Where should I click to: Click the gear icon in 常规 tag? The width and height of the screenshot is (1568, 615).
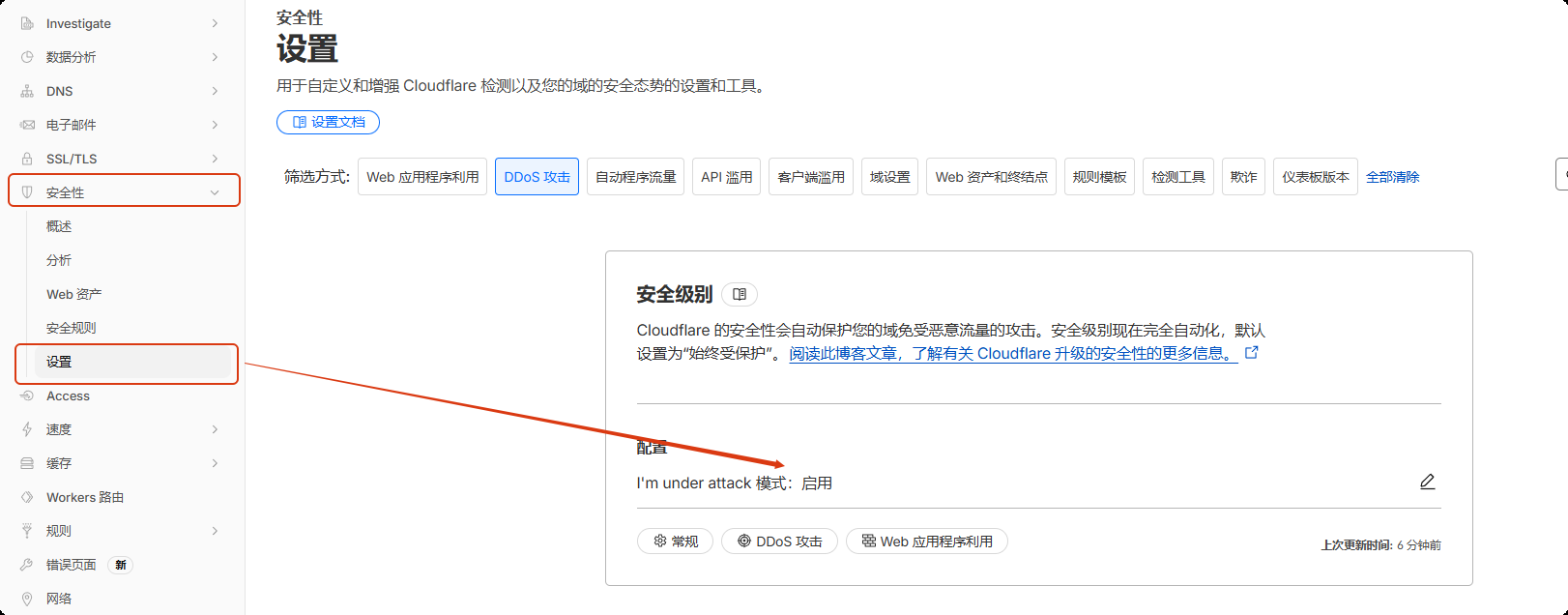660,541
